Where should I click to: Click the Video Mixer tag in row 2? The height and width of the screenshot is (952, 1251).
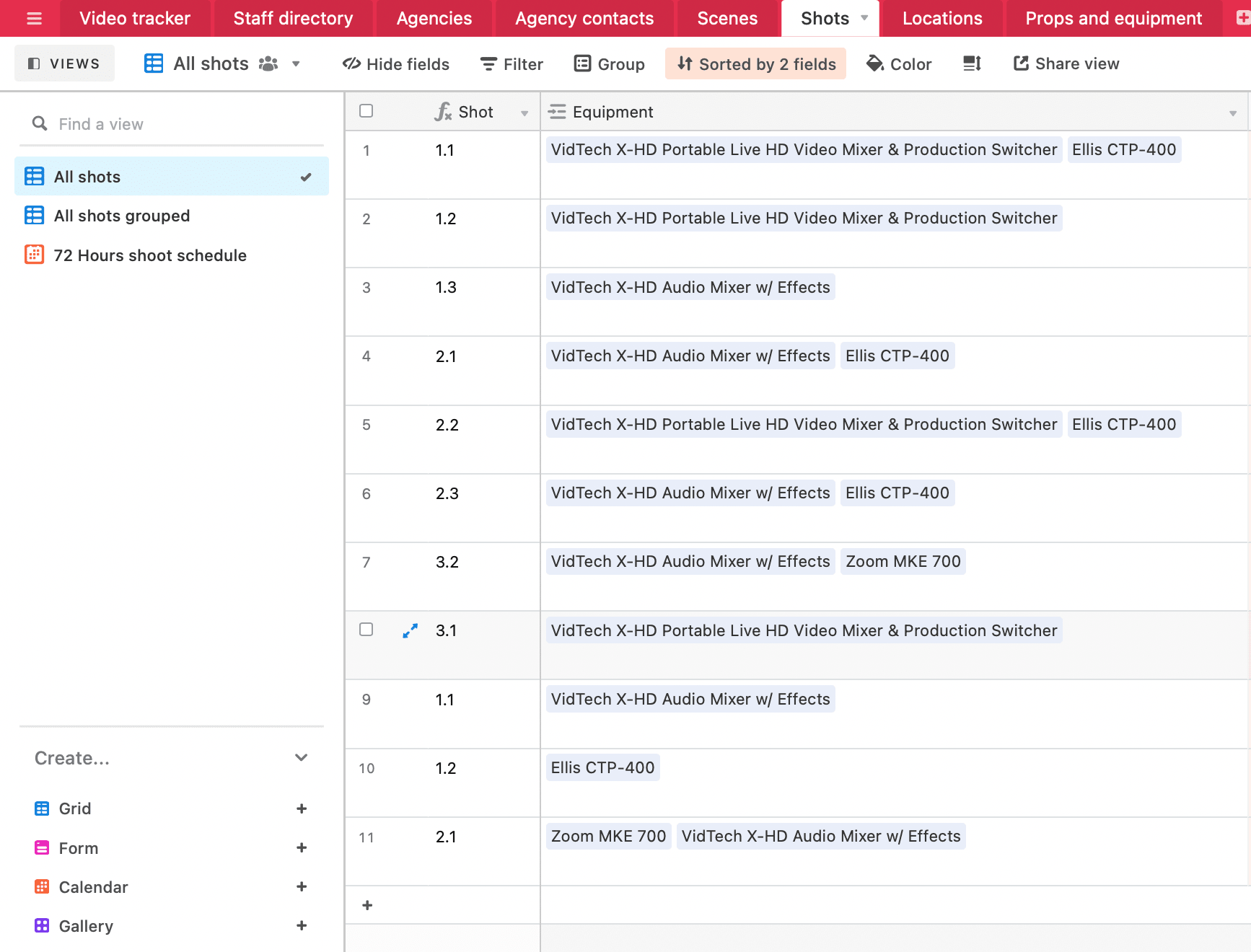804,218
